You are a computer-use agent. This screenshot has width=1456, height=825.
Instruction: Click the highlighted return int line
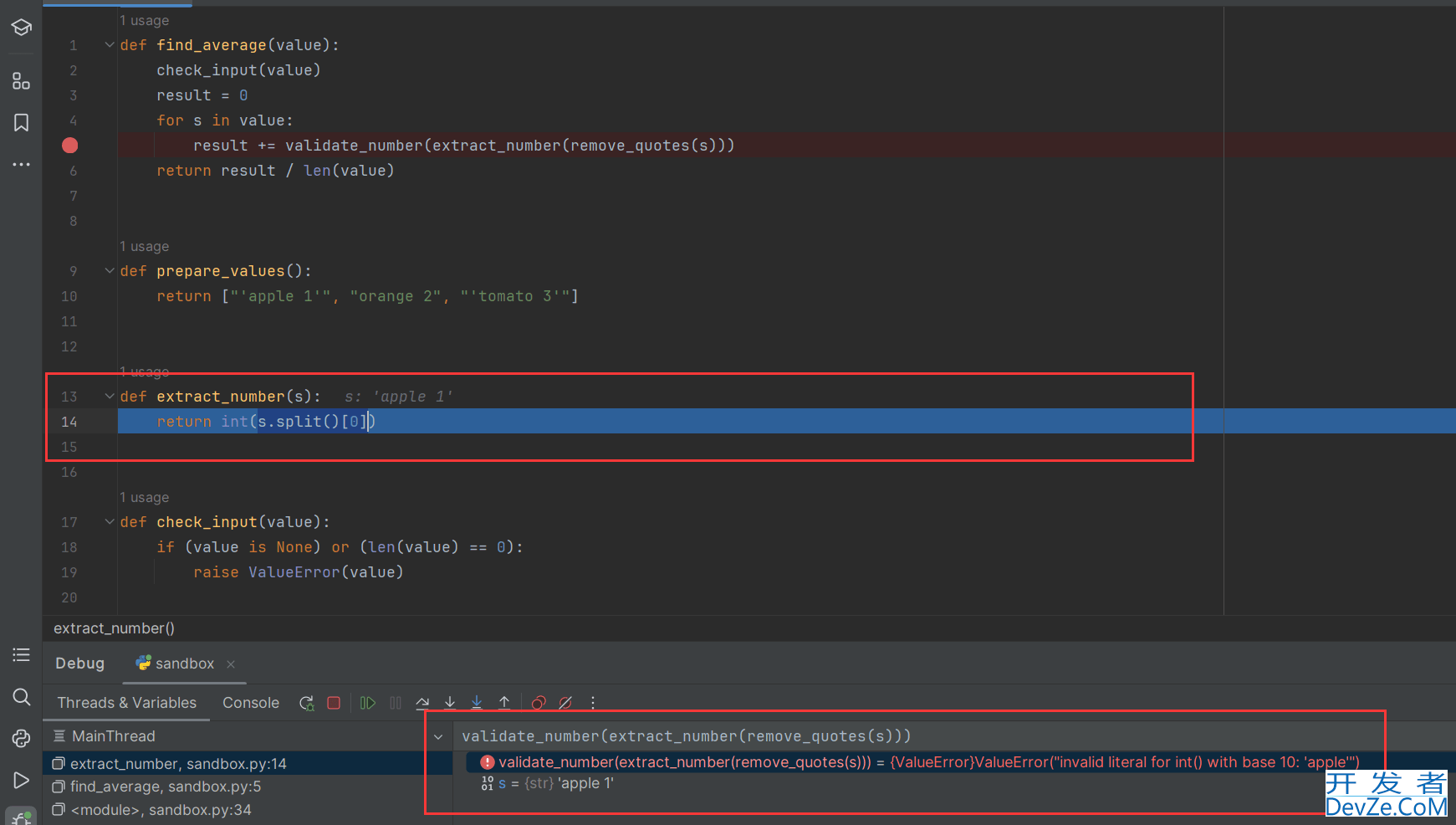[x=786, y=422]
